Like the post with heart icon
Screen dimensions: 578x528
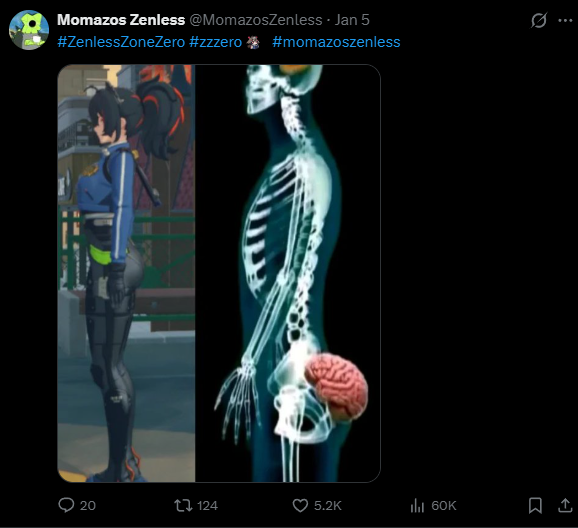[x=300, y=505]
